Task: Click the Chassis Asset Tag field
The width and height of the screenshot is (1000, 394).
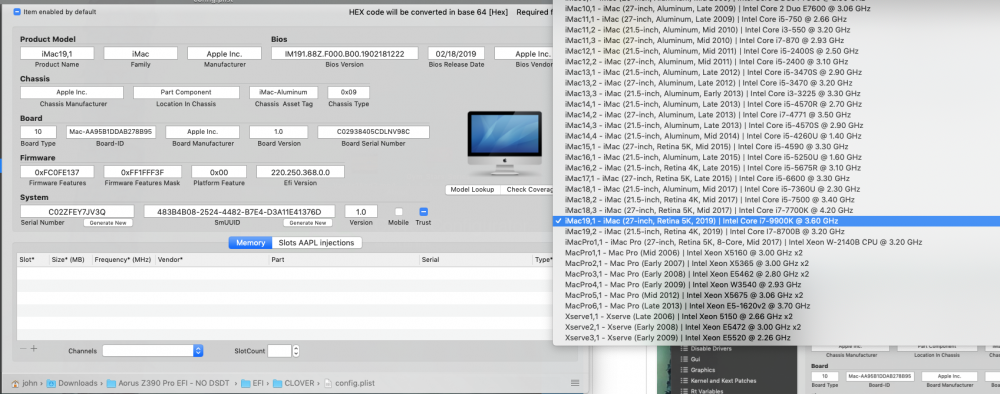Action: click(283, 92)
